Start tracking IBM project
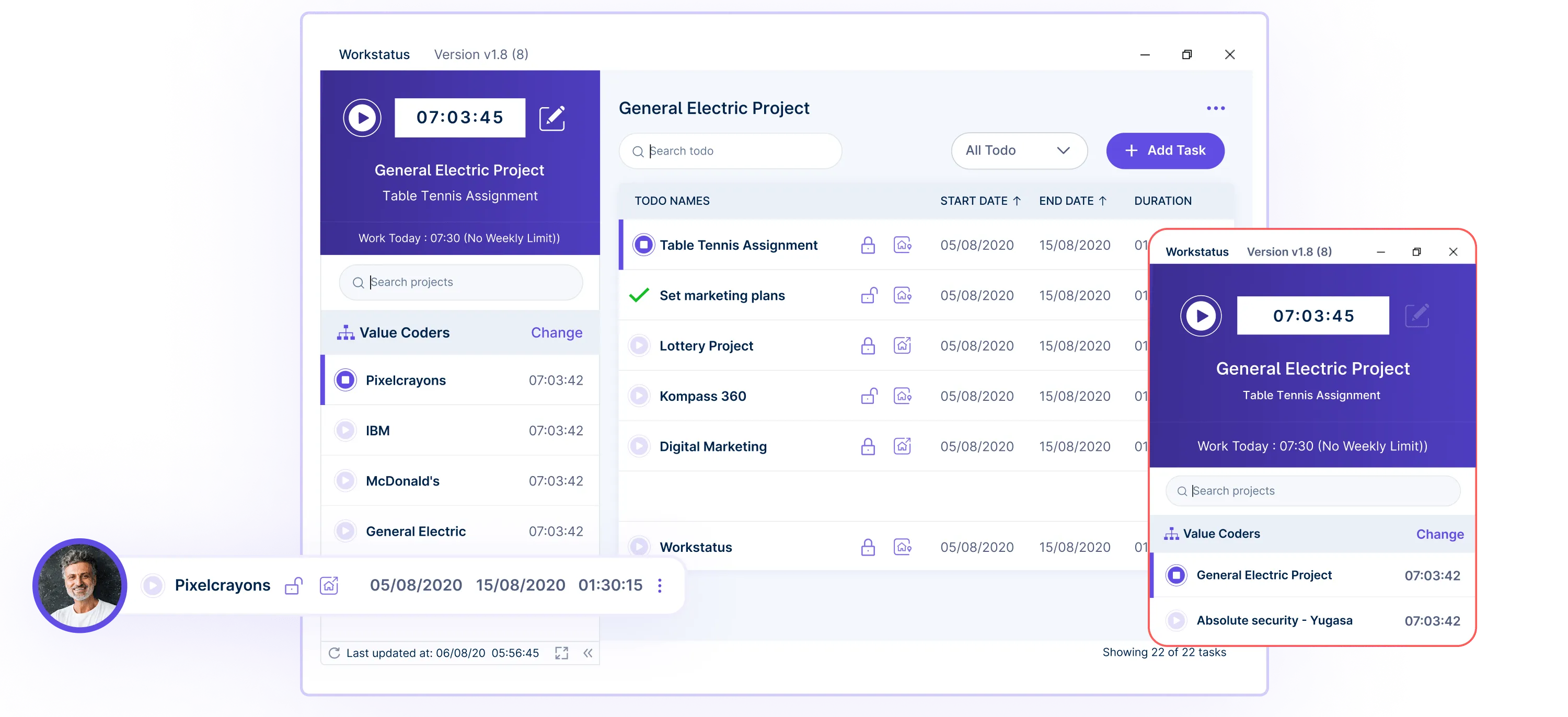This screenshot has width=1568, height=717. click(345, 430)
